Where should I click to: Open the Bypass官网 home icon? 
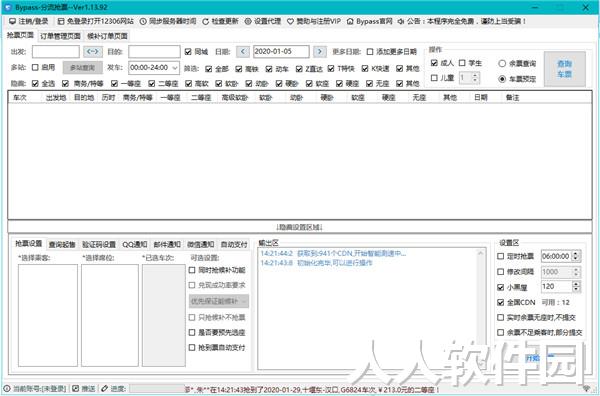coord(350,21)
